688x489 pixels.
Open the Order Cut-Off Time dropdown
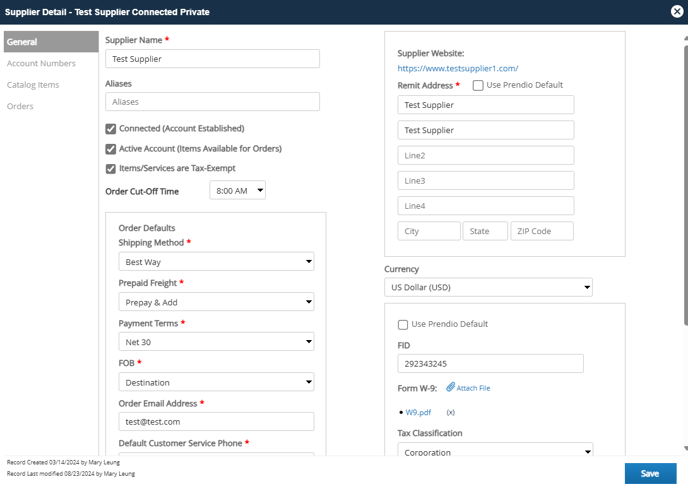[x=237, y=191]
